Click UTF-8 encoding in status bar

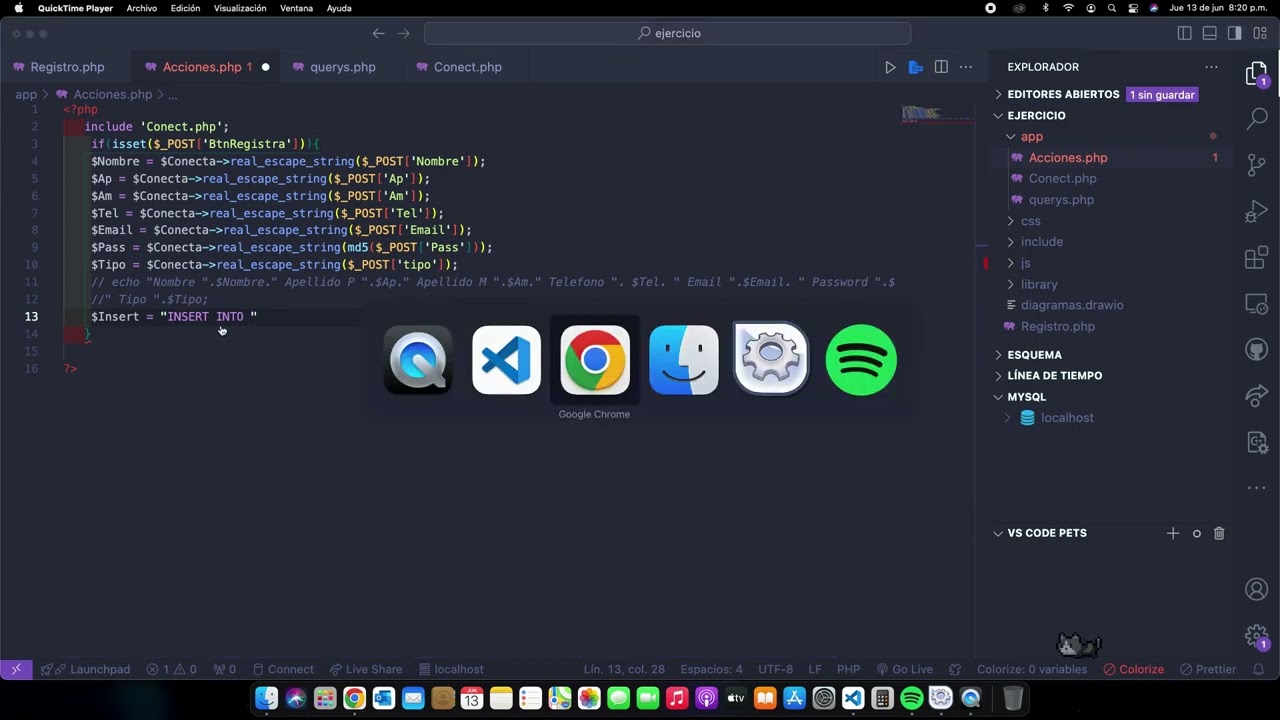(x=775, y=669)
